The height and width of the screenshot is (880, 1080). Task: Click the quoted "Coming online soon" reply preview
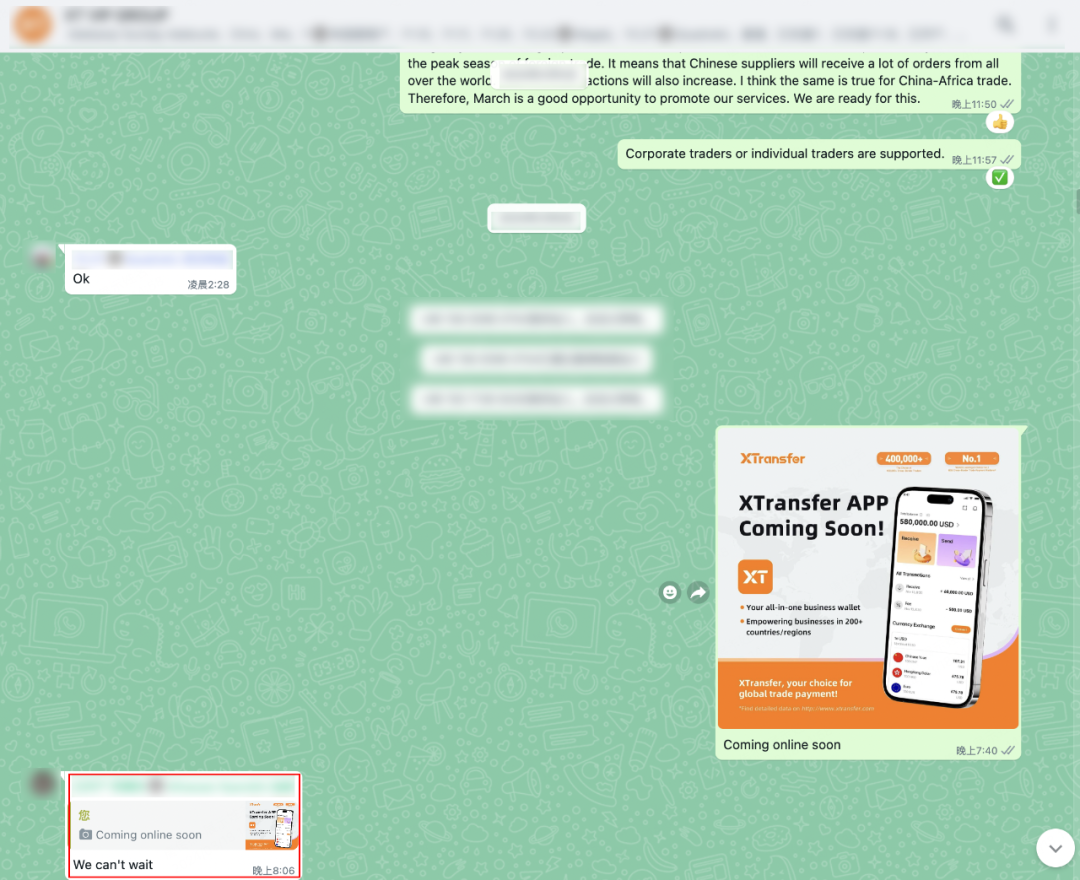click(x=185, y=825)
